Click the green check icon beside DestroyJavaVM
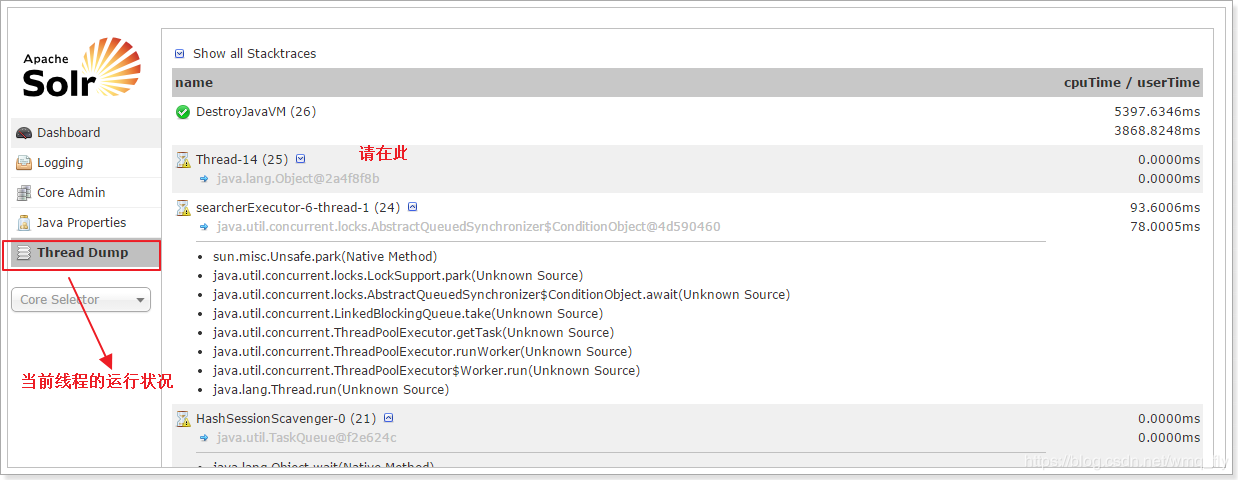 [x=183, y=112]
